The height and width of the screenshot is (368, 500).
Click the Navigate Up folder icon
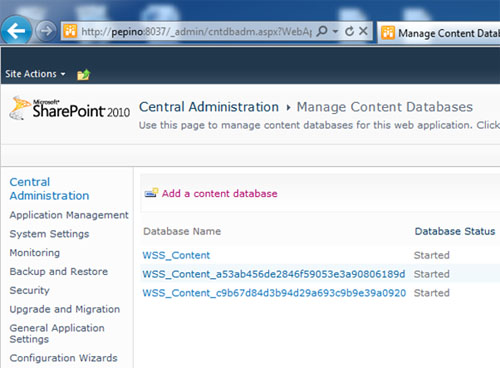(x=83, y=74)
